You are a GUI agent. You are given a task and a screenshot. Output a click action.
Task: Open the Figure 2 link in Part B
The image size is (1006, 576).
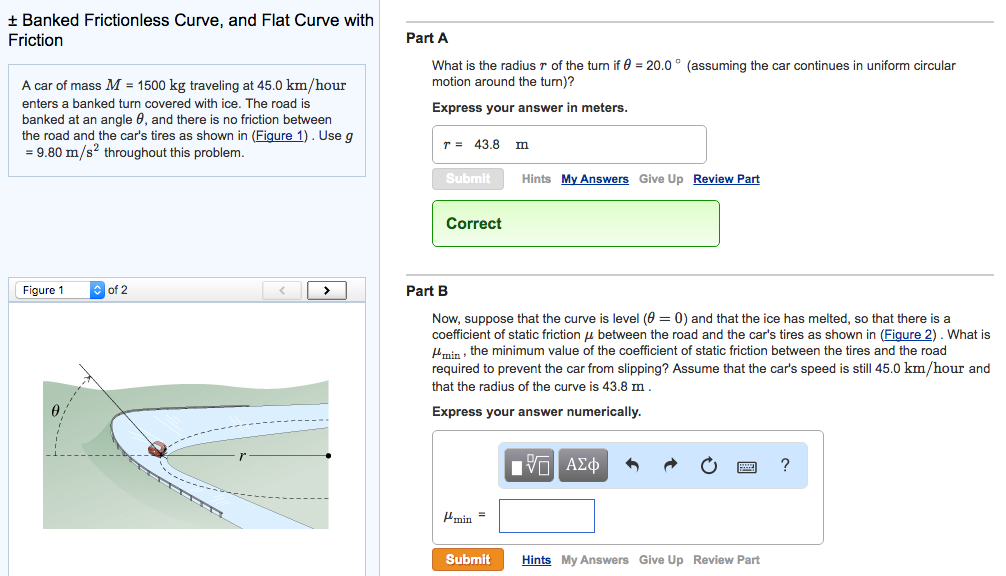coord(906,333)
